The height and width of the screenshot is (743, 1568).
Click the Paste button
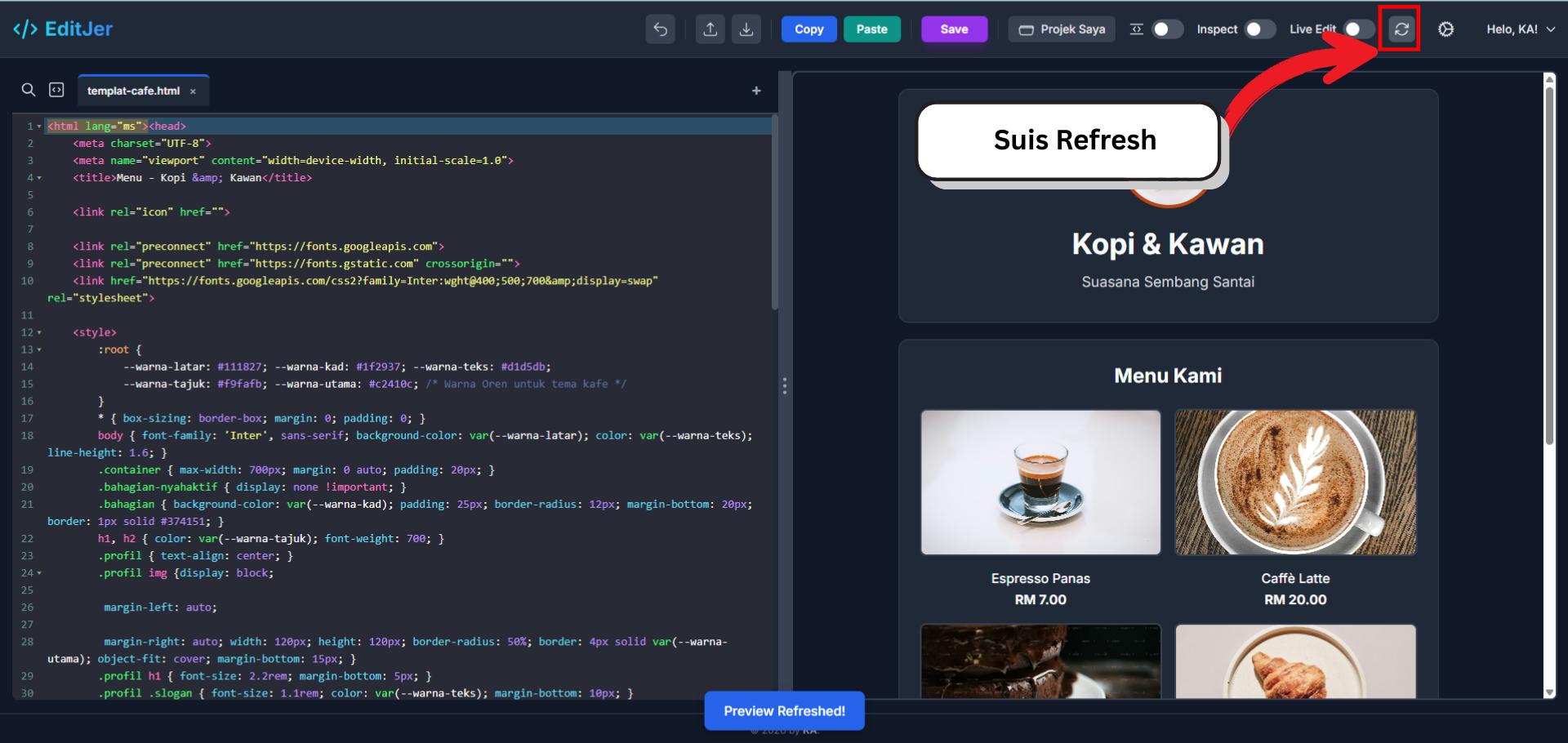(871, 29)
